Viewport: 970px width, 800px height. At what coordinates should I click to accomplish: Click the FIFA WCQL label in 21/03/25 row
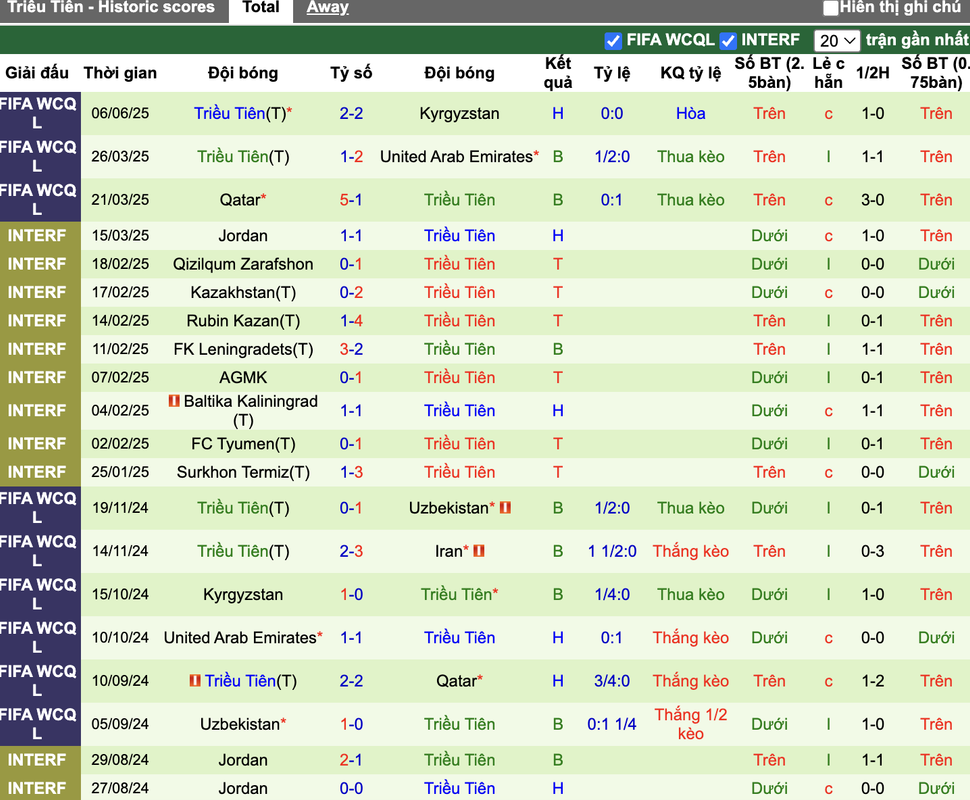[x=38, y=200]
